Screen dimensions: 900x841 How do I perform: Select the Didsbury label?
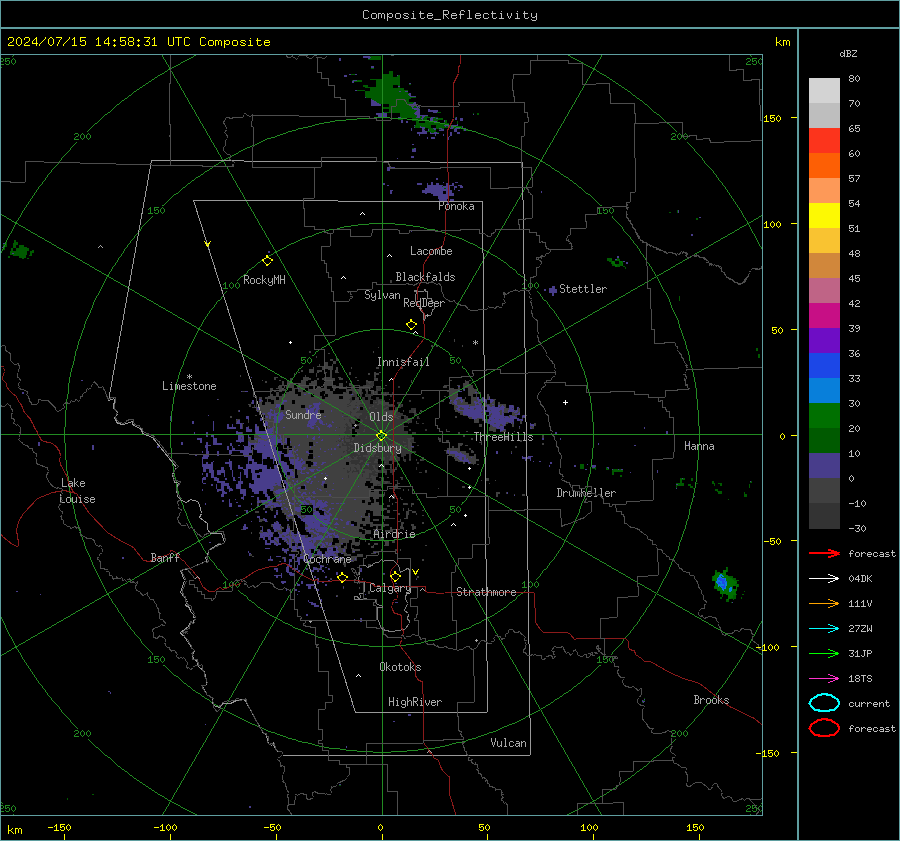(x=377, y=448)
